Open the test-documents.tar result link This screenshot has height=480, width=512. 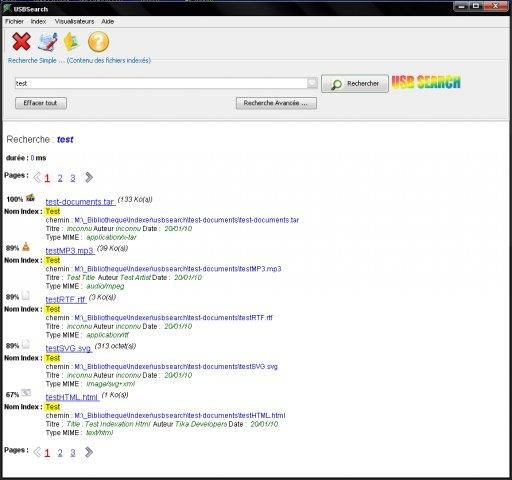tap(80, 202)
